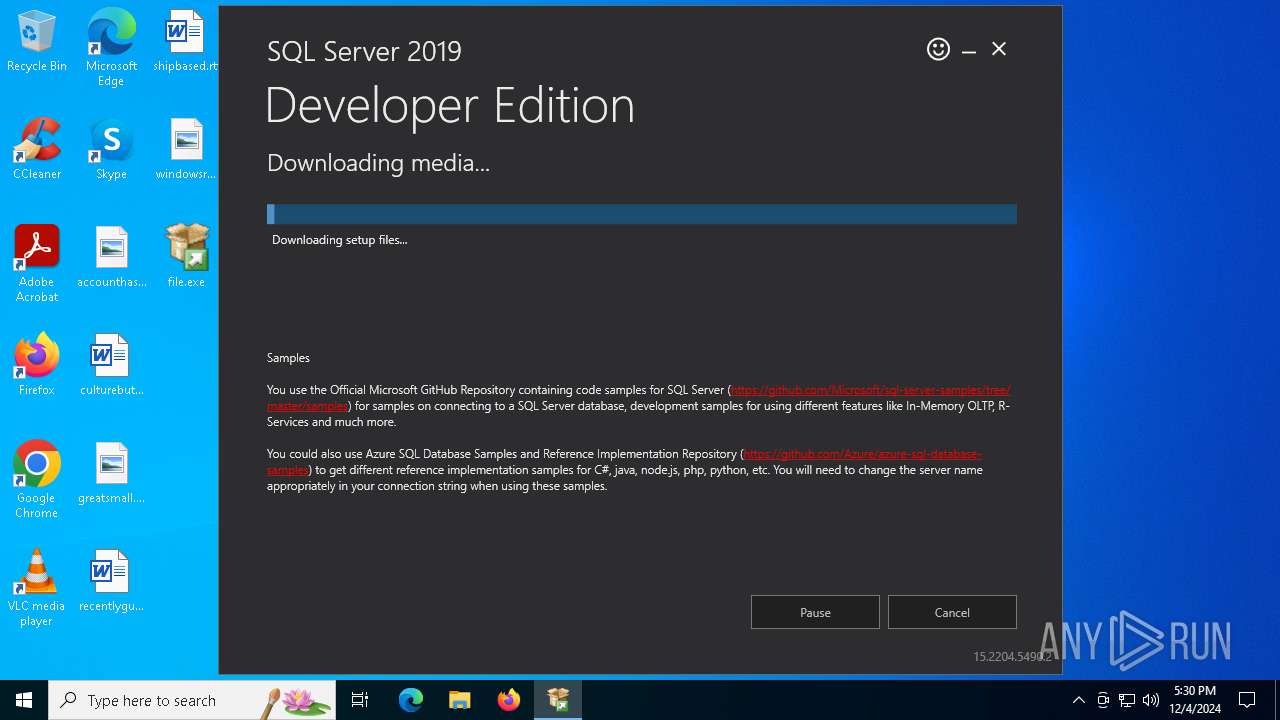Viewport: 1280px width, 720px height.
Task: Open the volume control tray icon
Action: click(1151, 700)
